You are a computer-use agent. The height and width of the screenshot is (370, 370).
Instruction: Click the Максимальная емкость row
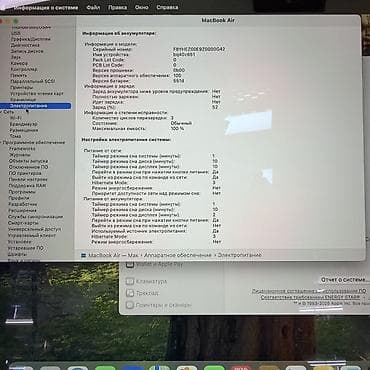click(x=138, y=129)
